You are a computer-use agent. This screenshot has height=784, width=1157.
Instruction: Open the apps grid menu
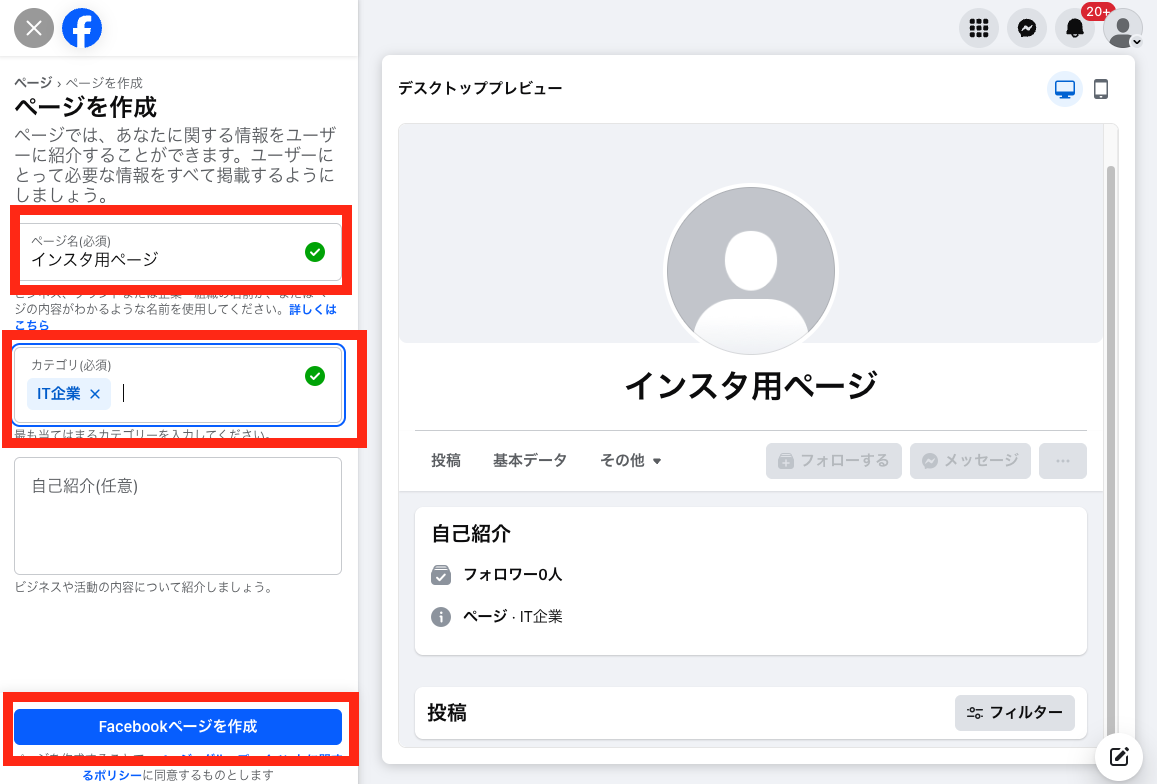click(x=978, y=28)
